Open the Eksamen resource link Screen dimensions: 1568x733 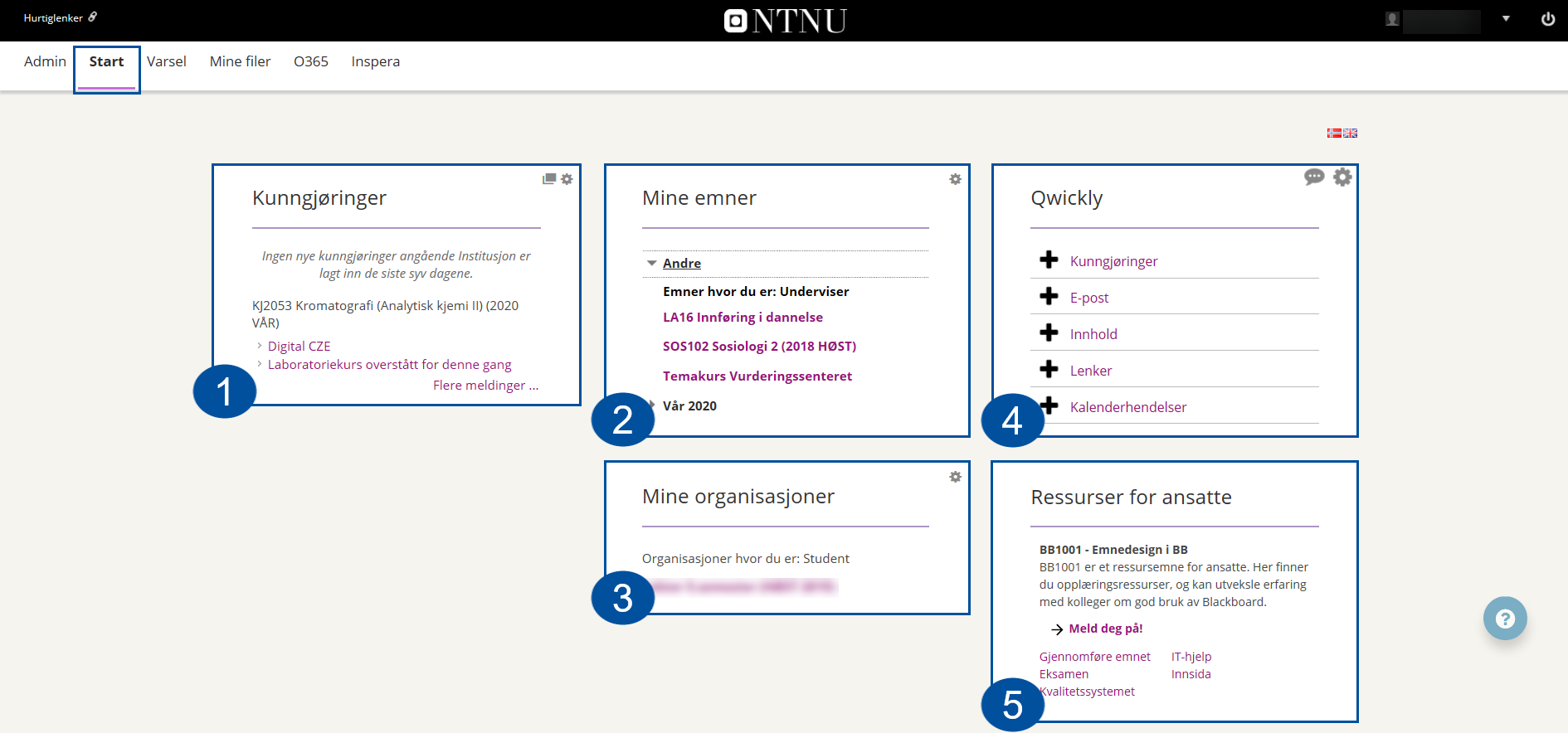click(x=1064, y=674)
